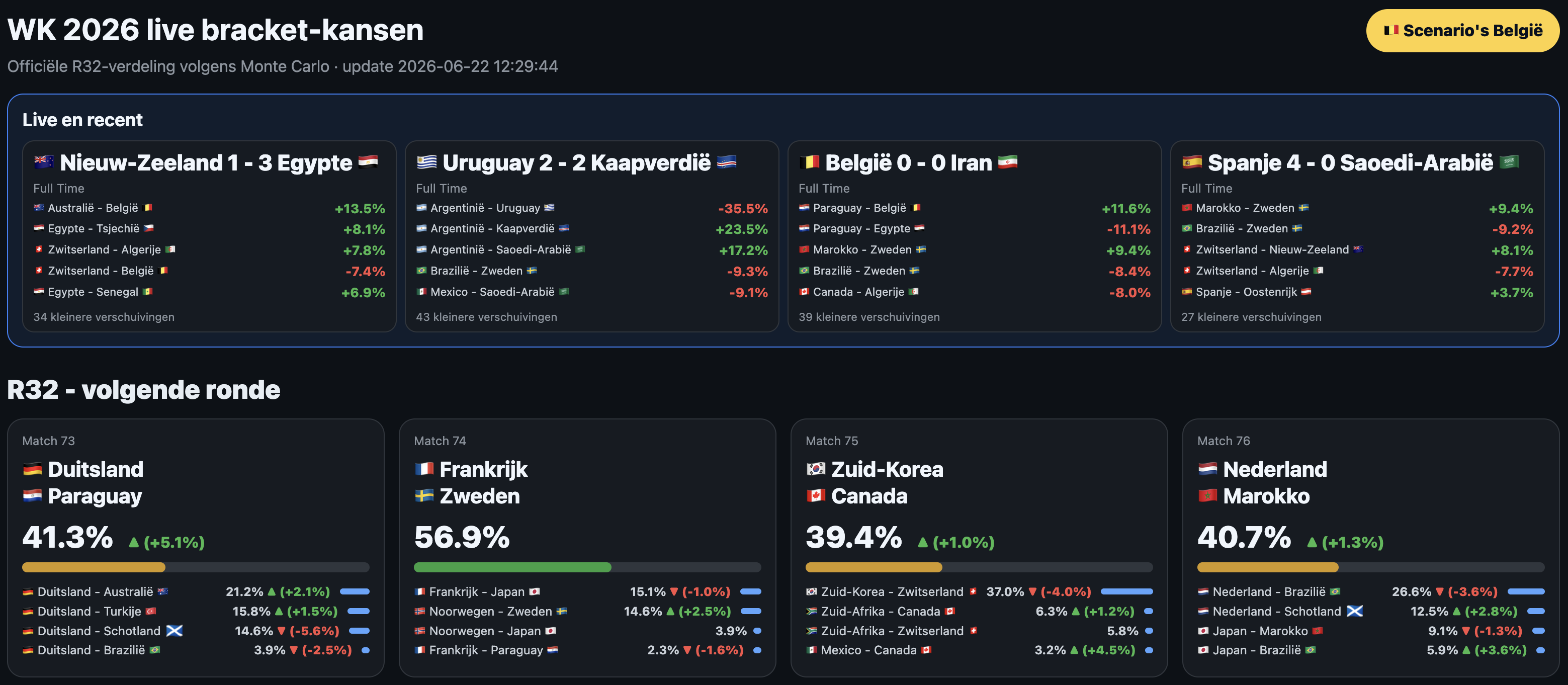This screenshot has width=1568, height=685.
Task: Click the New Zealand flag in first result
Action: (44, 162)
